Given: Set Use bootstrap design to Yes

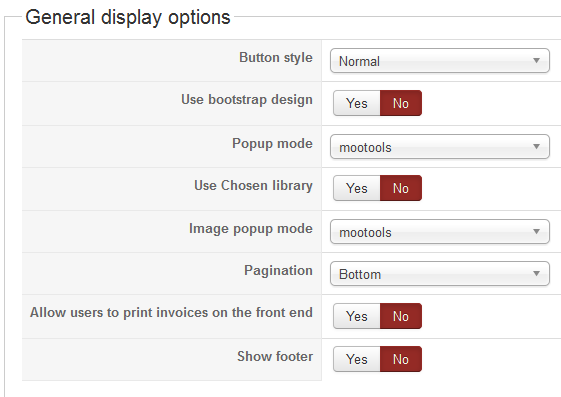Looking at the screenshot, I should click(357, 103).
